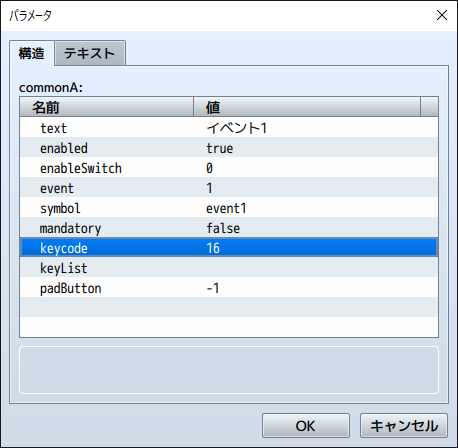This screenshot has width=458, height=448.
Task: Select the enabled parameter row
Action: pyautogui.click(x=229, y=148)
